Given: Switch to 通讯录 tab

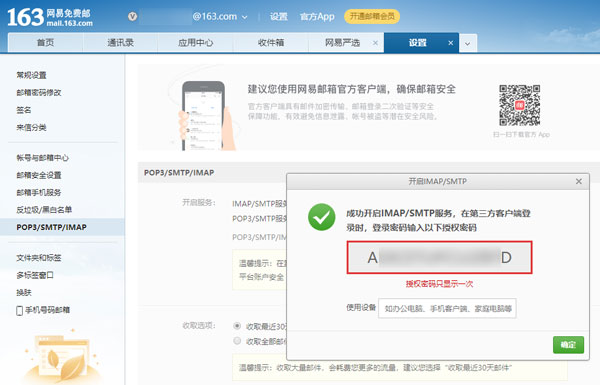Looking at the screenshot, I should (120, 42).
